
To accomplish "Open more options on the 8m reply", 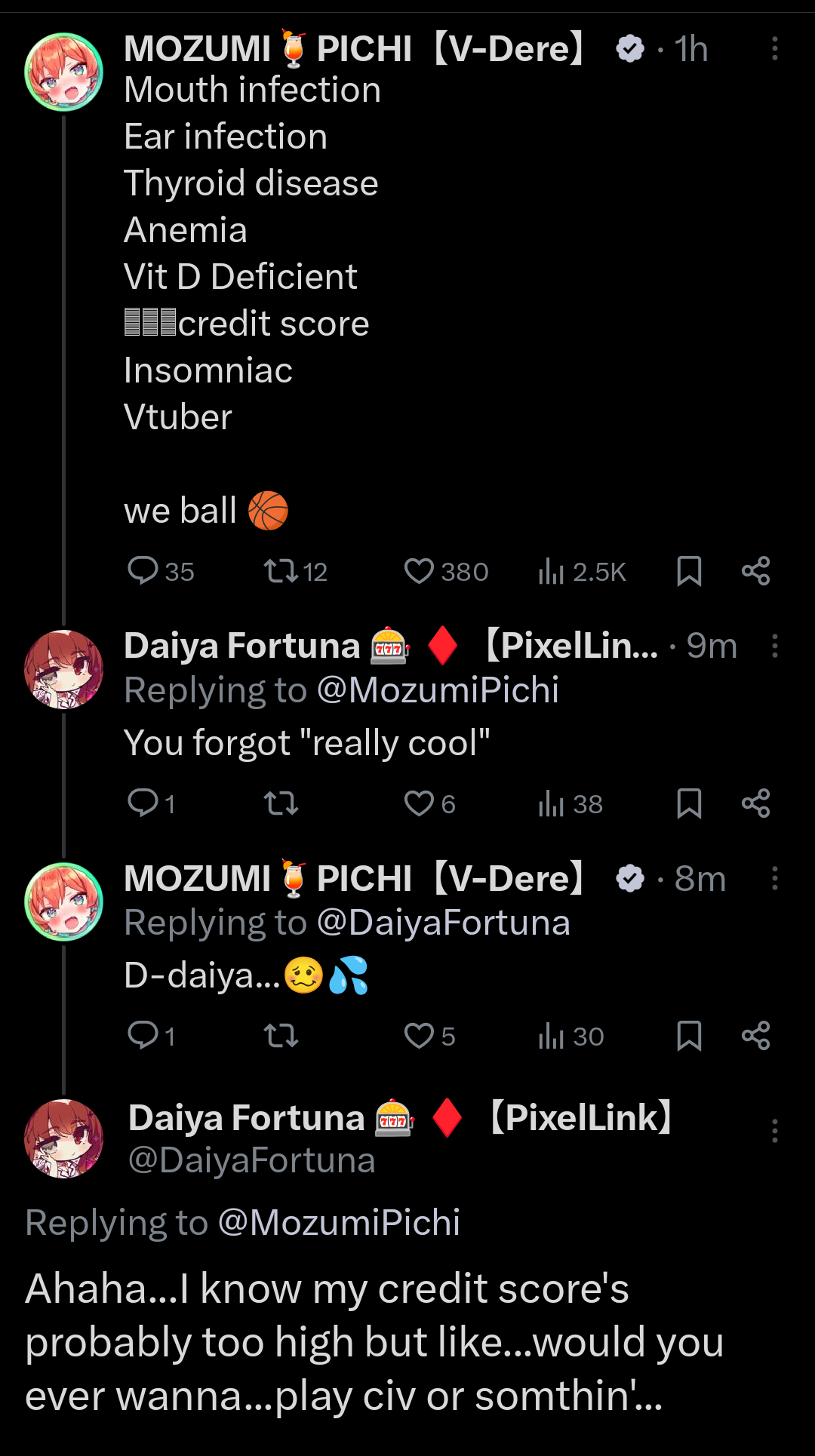I will click(x=774, y=878).
